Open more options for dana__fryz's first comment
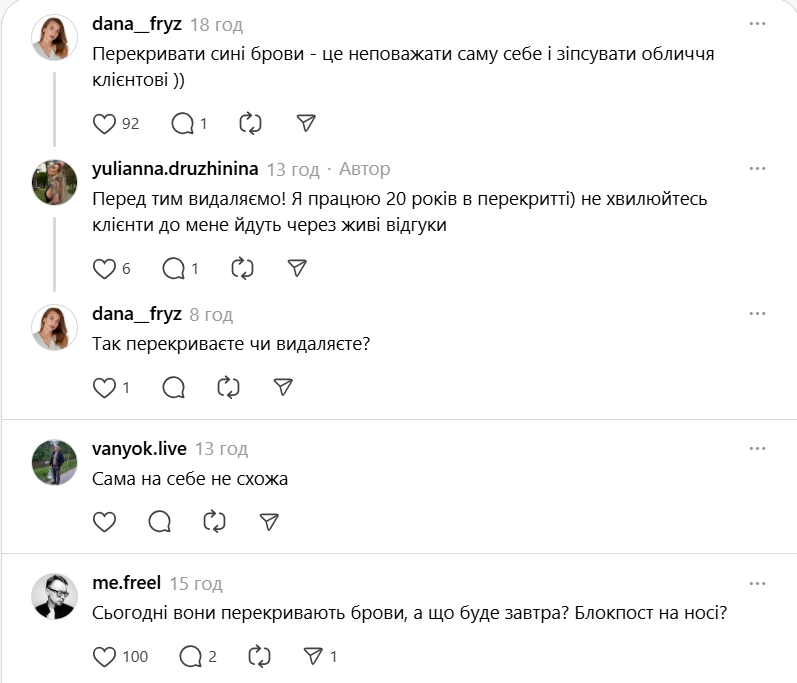Image resolution: width=797 pixels, height=683 pixels. click(x=760, y=22)
